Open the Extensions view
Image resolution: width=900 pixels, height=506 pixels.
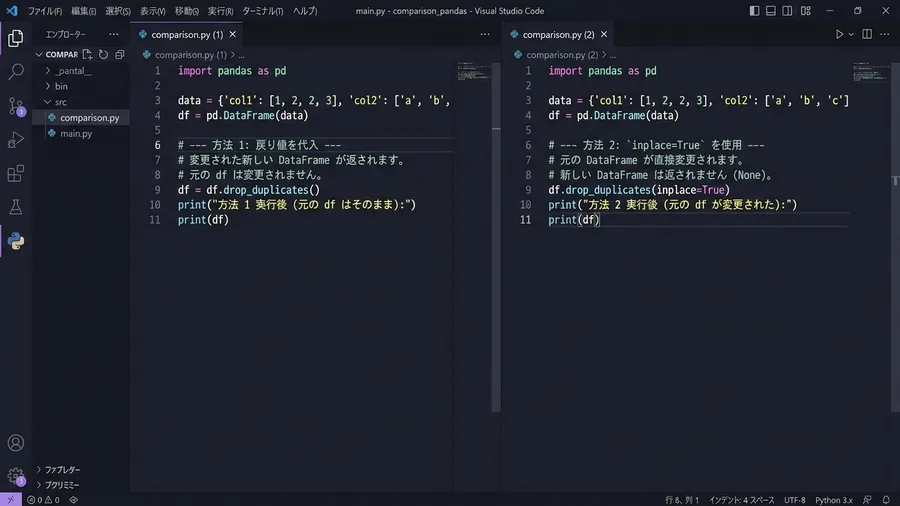(x=15, y=173)
